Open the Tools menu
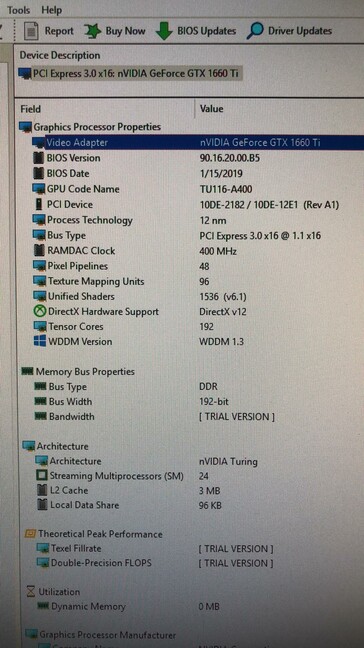364x648 pixels. pyautogui.click(x=19, y=10)
